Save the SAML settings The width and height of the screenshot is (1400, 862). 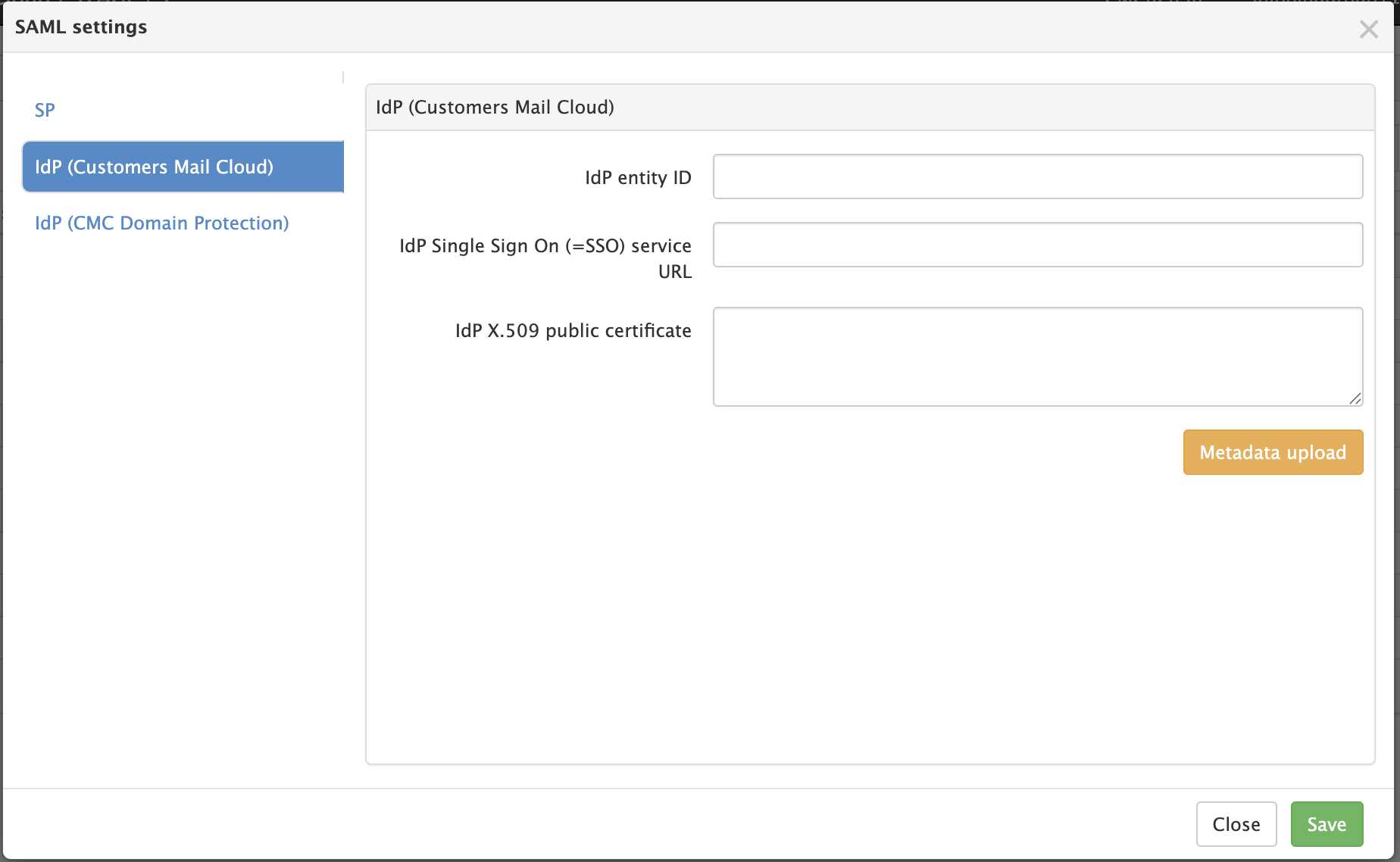[x=1327, y=824]
